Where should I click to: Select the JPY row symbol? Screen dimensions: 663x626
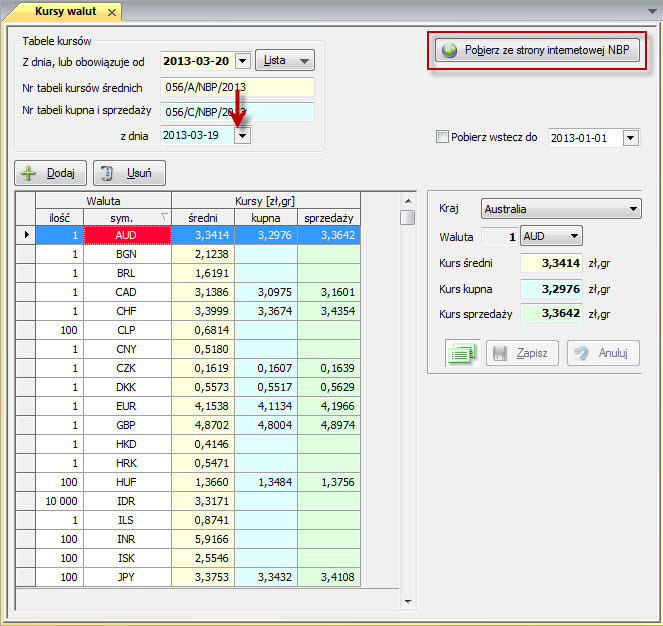pos(128,577)
